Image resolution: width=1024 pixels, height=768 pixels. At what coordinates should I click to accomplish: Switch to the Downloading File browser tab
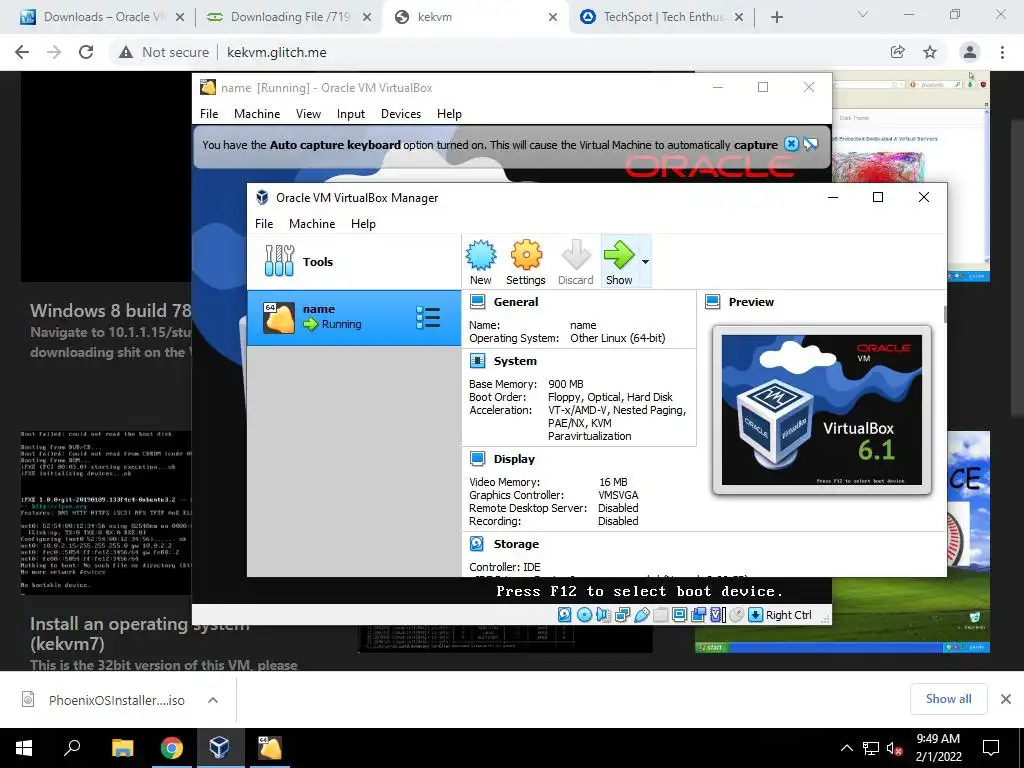289,17
